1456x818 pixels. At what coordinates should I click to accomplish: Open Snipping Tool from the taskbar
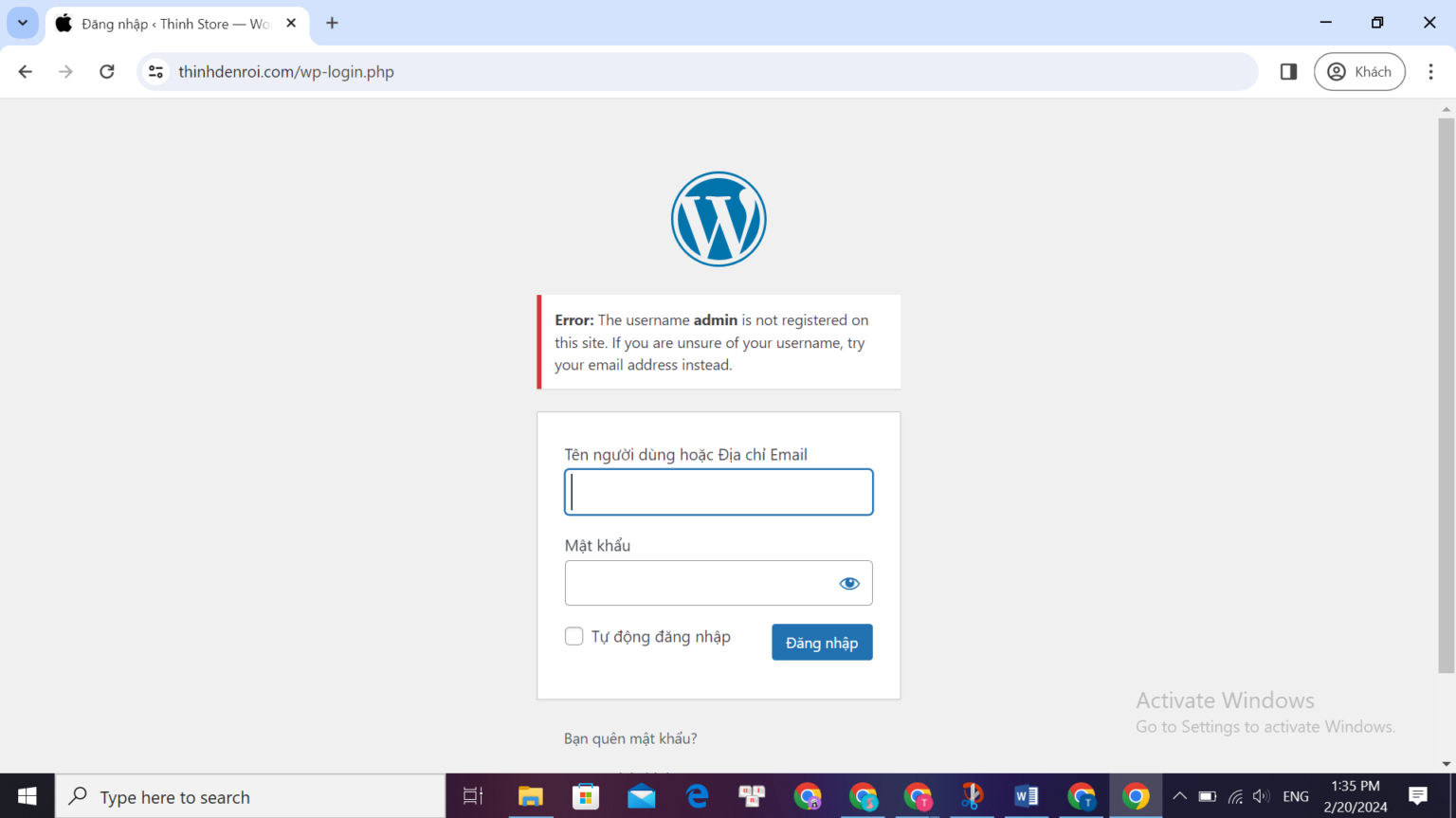[x=972, y=796]
